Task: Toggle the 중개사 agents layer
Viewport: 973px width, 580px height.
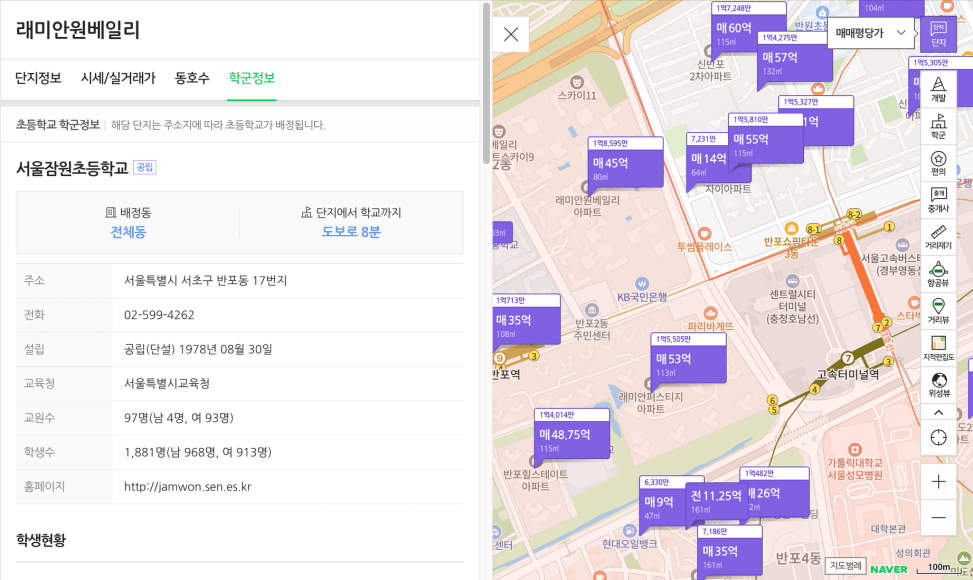Action: click(938, 200)
